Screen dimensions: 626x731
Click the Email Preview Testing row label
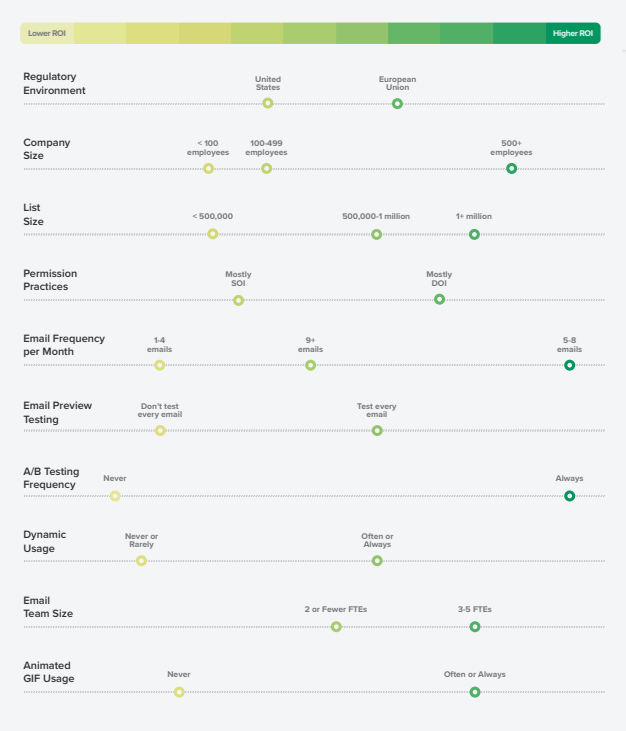tap(58, 412)
